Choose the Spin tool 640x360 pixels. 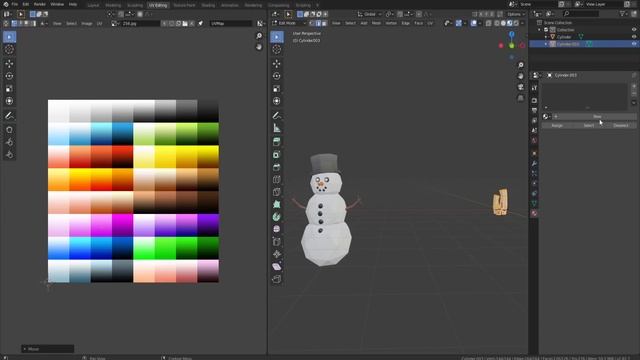277,217
